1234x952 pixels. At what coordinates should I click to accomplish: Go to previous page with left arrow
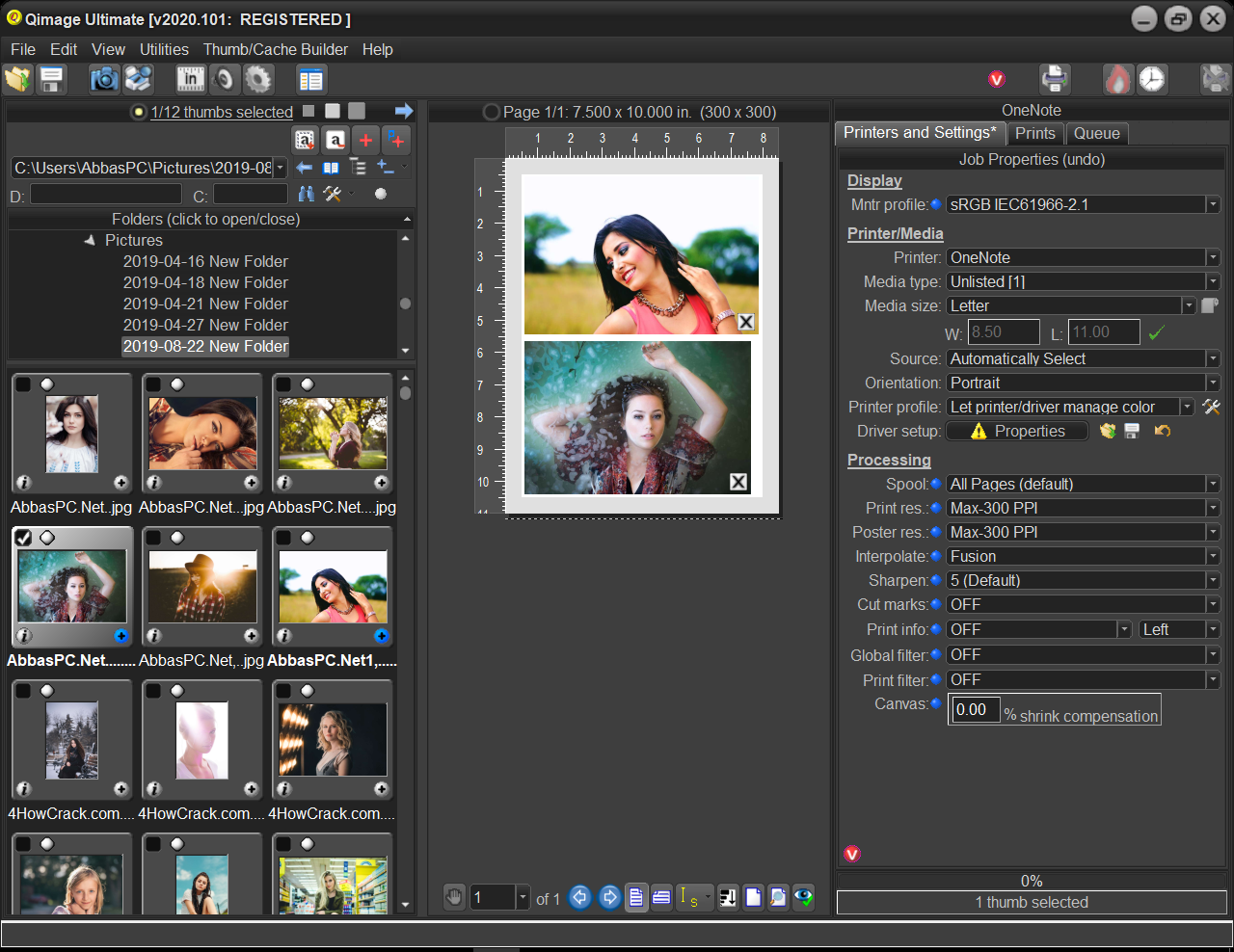[579, 897]
